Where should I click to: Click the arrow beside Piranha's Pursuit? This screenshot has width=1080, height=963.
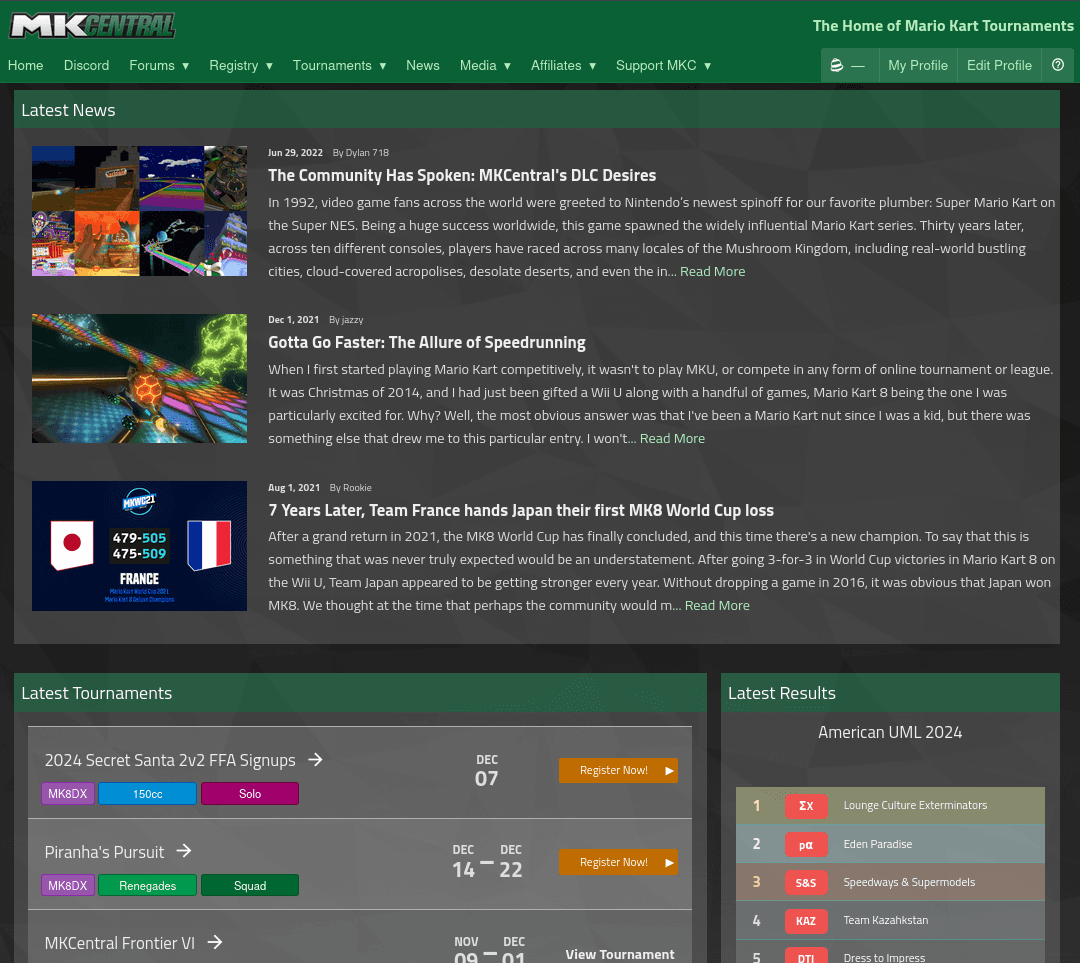coord(184,851)
